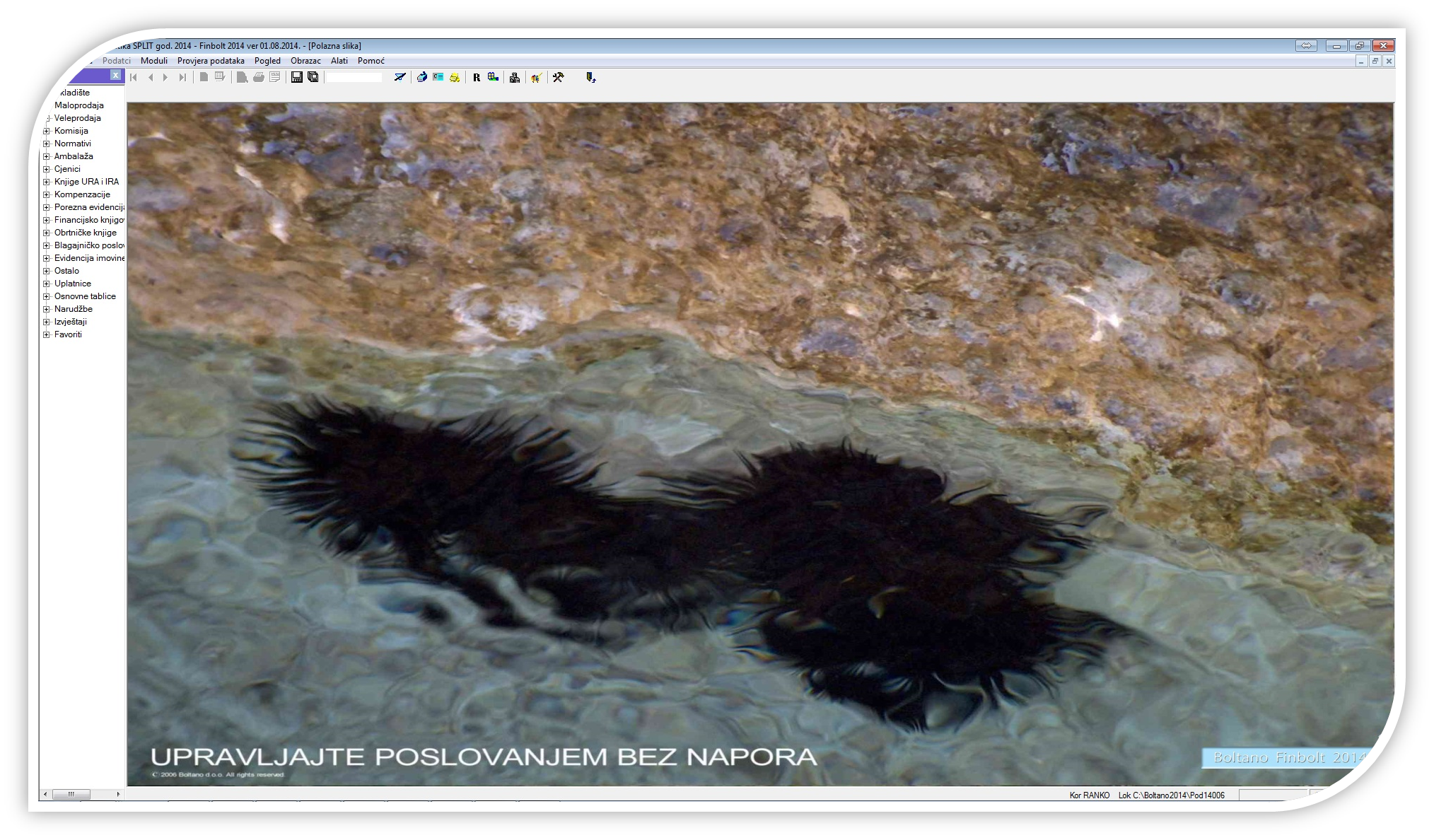Click the airplane toolbar icon
Viewport: 1434px width, 840px height.
[x=400, y=77]
